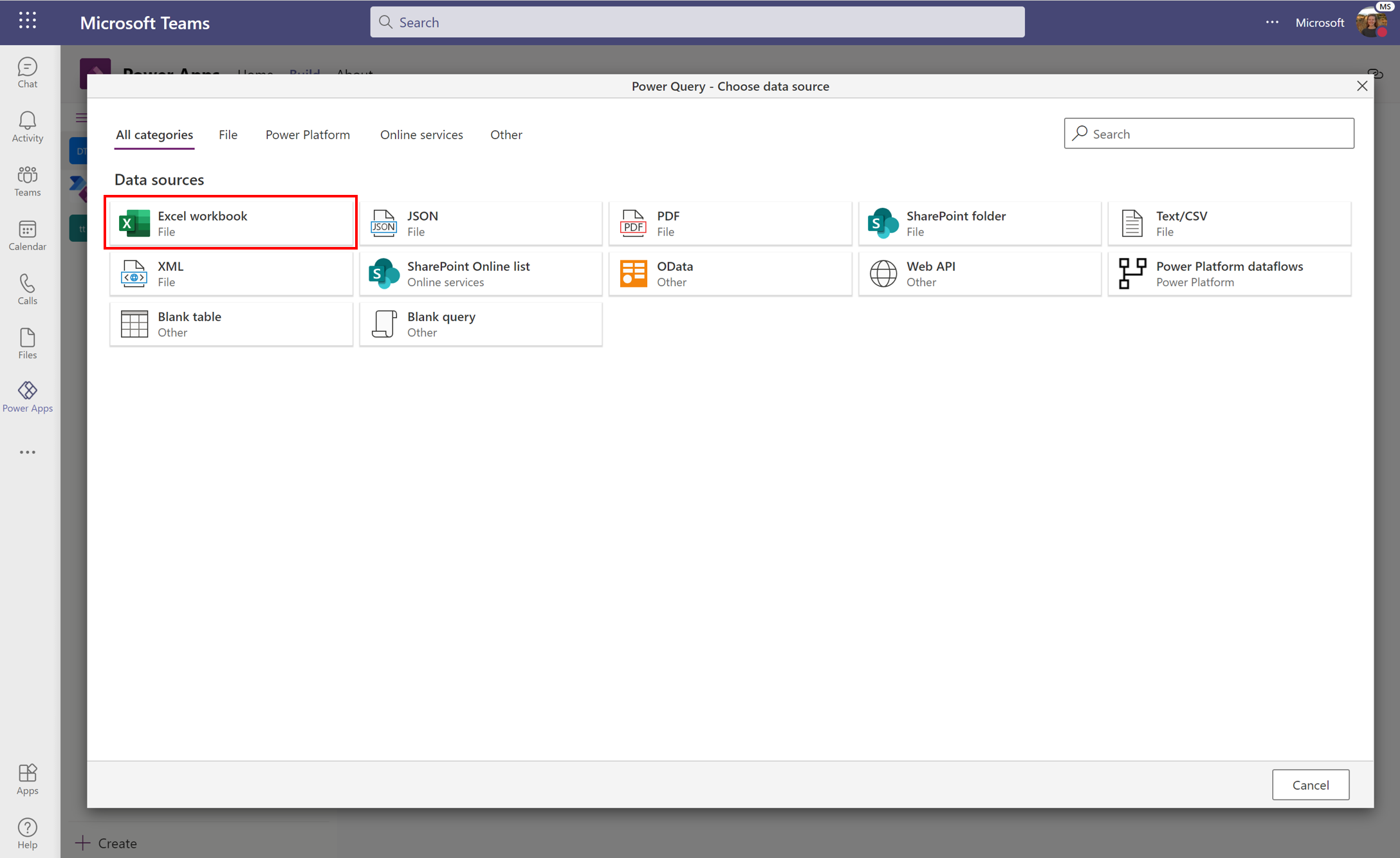Search for a data source
This screenshot has height=858, width=1400.
pyautogui.click(x=1210, y=133)
